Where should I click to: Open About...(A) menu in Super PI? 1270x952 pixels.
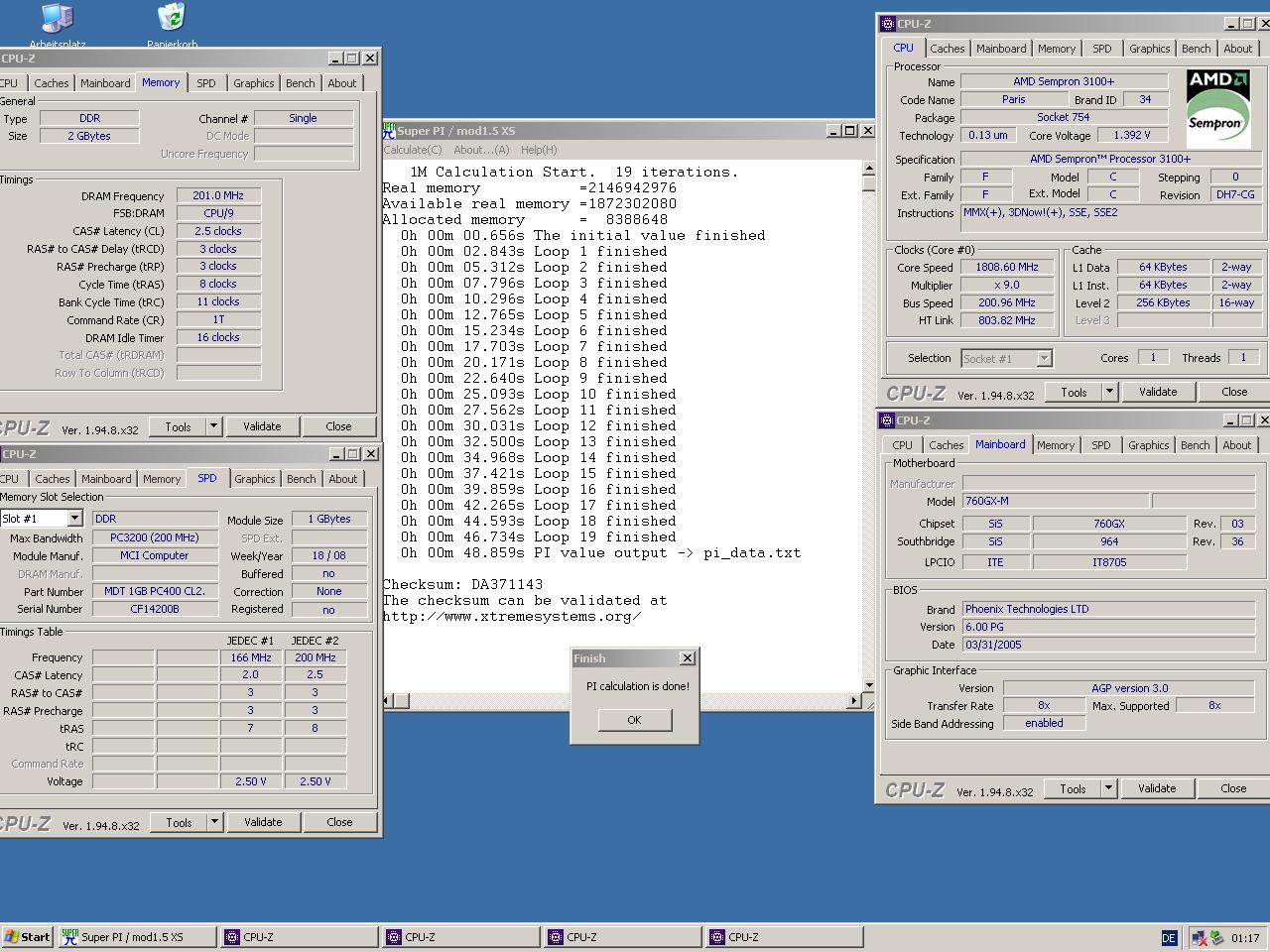[x=481, y=150]
